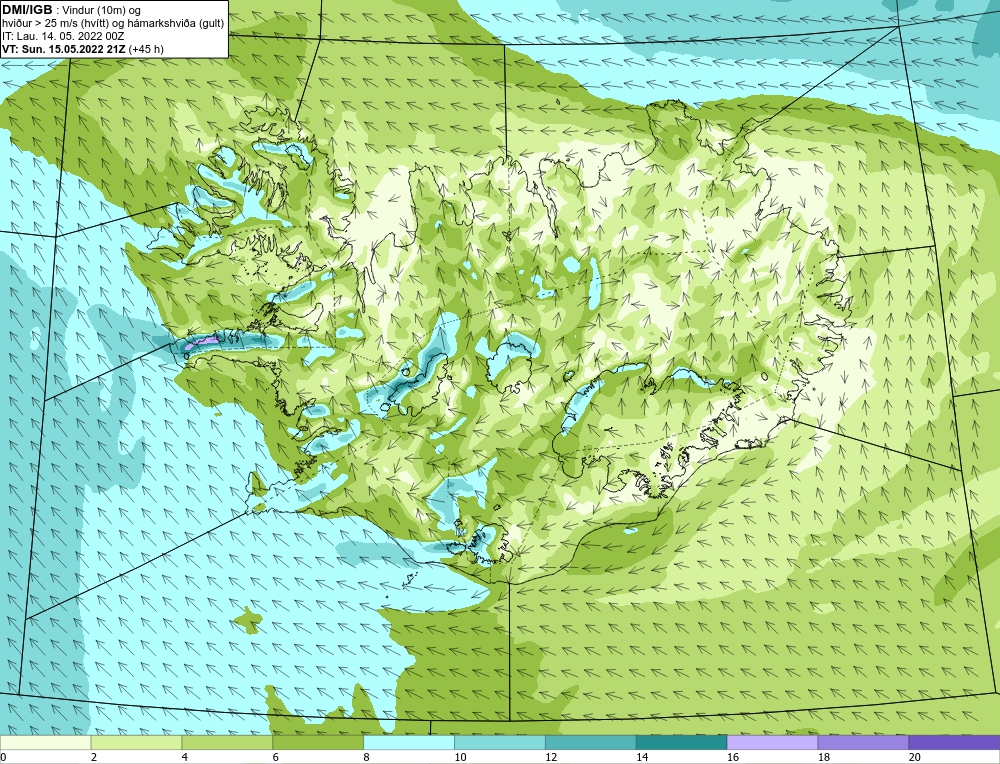Select the 14–16 m/s dark teal legend swatch
Screen dimensions: 1000x764
(x=681, y=742)
